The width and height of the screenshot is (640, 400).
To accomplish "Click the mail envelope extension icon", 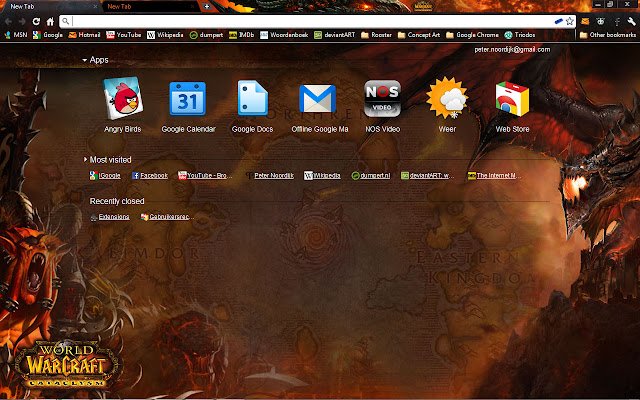I will 585,21.
